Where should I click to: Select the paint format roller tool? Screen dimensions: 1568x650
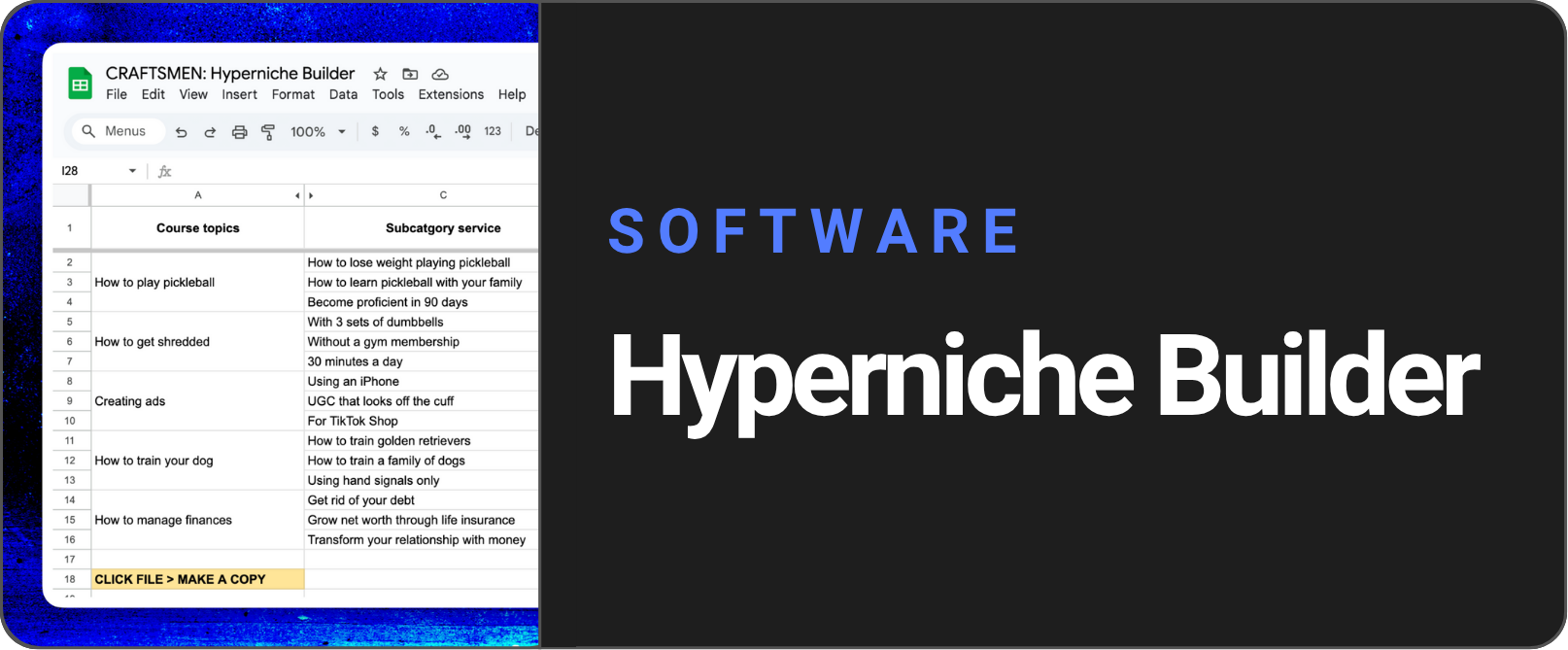point(268,132)
